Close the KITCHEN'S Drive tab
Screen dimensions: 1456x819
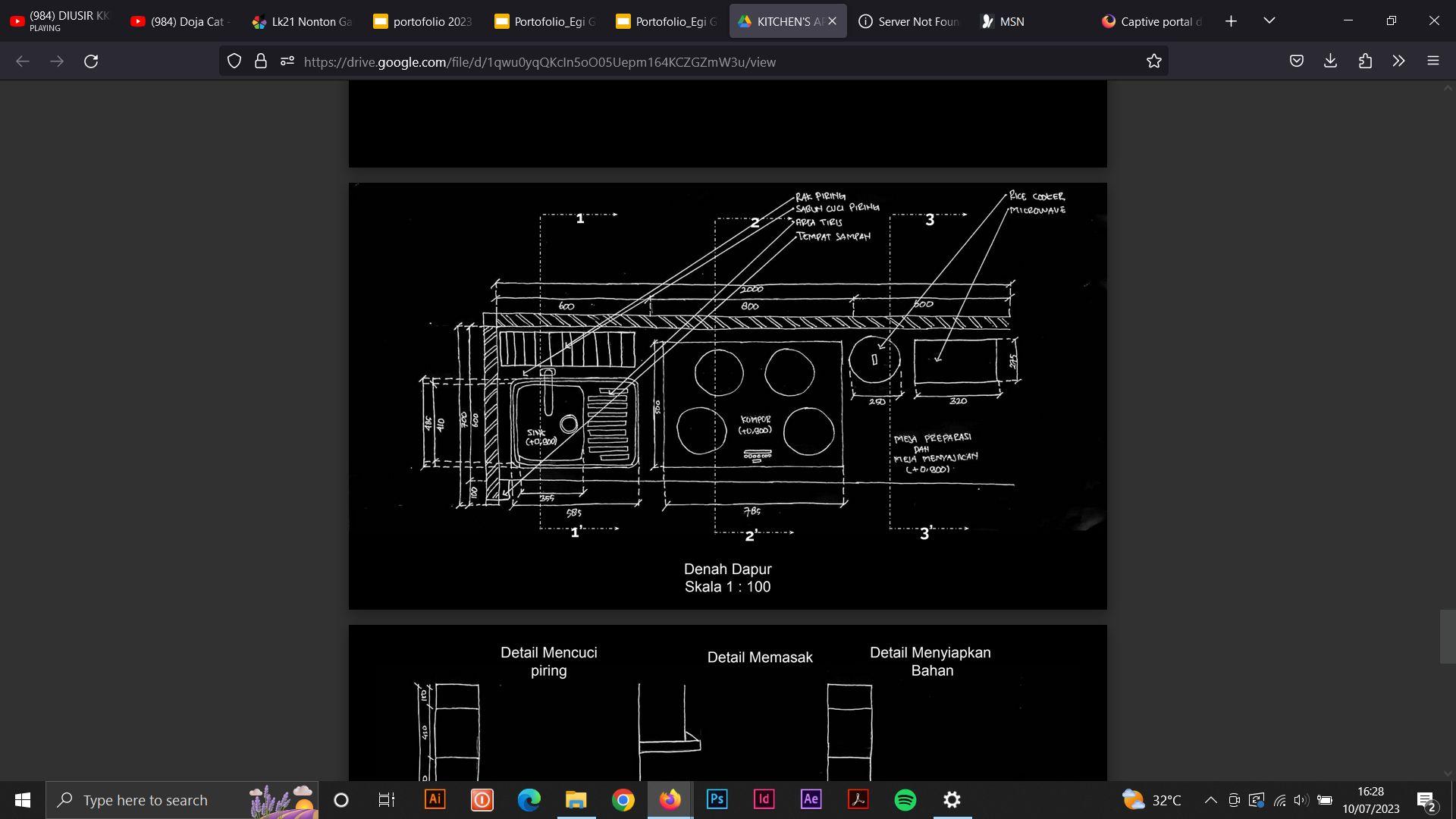(832, 21)
